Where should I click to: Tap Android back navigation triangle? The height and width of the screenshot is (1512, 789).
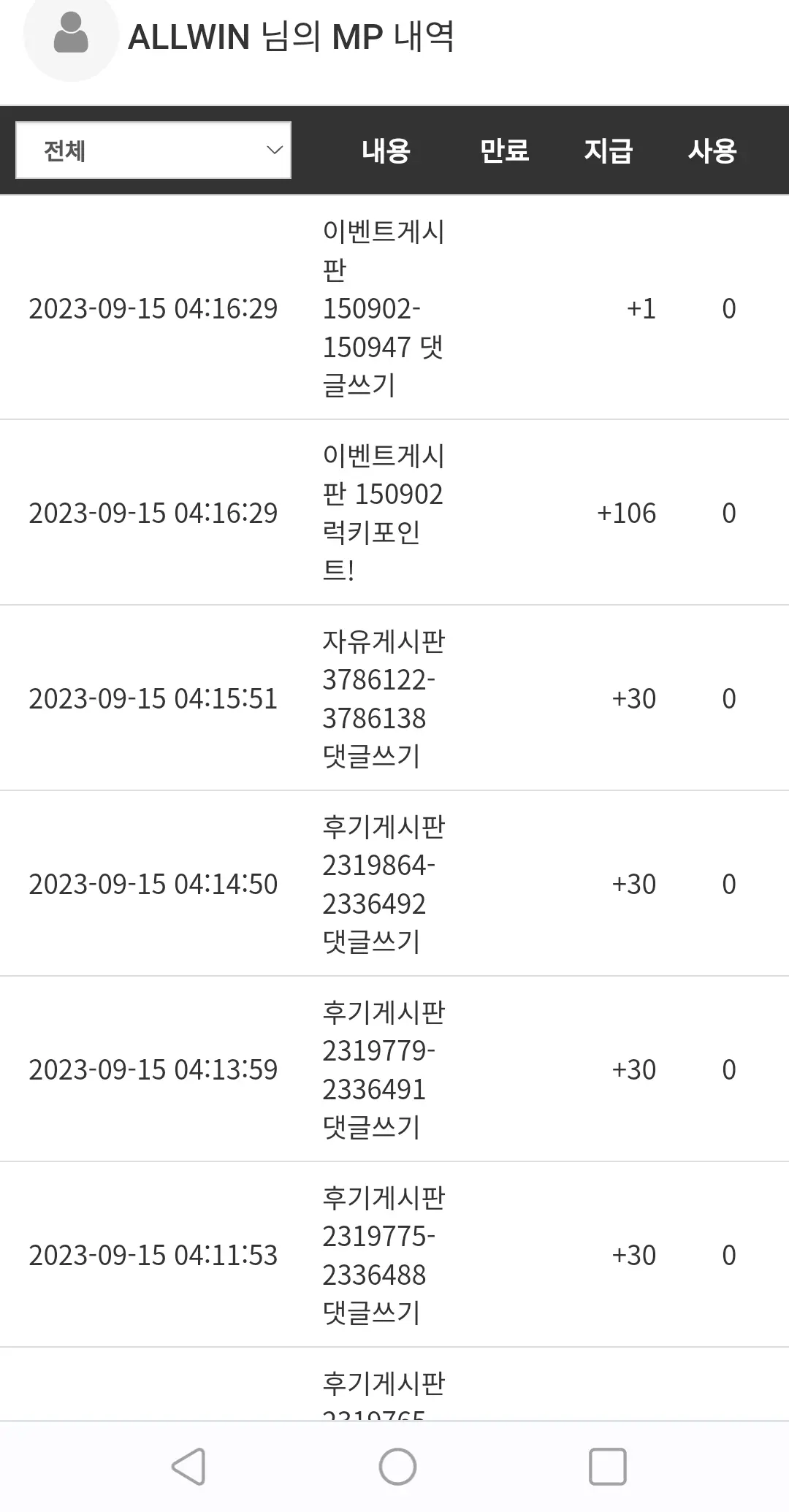(188, 1466)
